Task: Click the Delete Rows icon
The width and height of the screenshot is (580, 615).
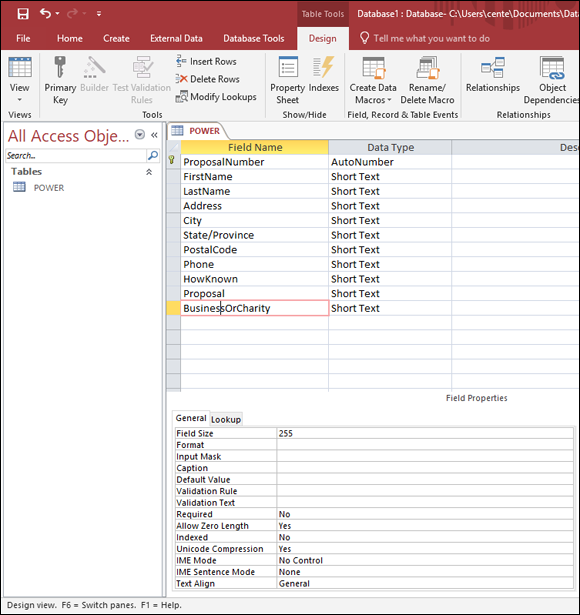Action: click(181, 79)
